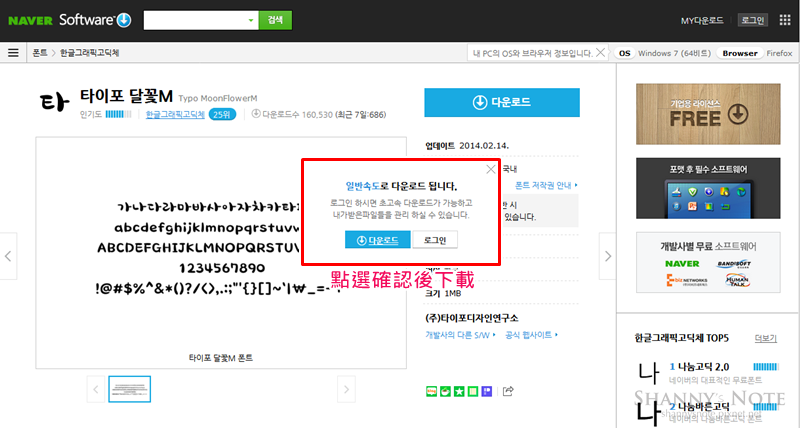
Task: Click thumbnail strip previous arrow
Action: pos(96,389)
